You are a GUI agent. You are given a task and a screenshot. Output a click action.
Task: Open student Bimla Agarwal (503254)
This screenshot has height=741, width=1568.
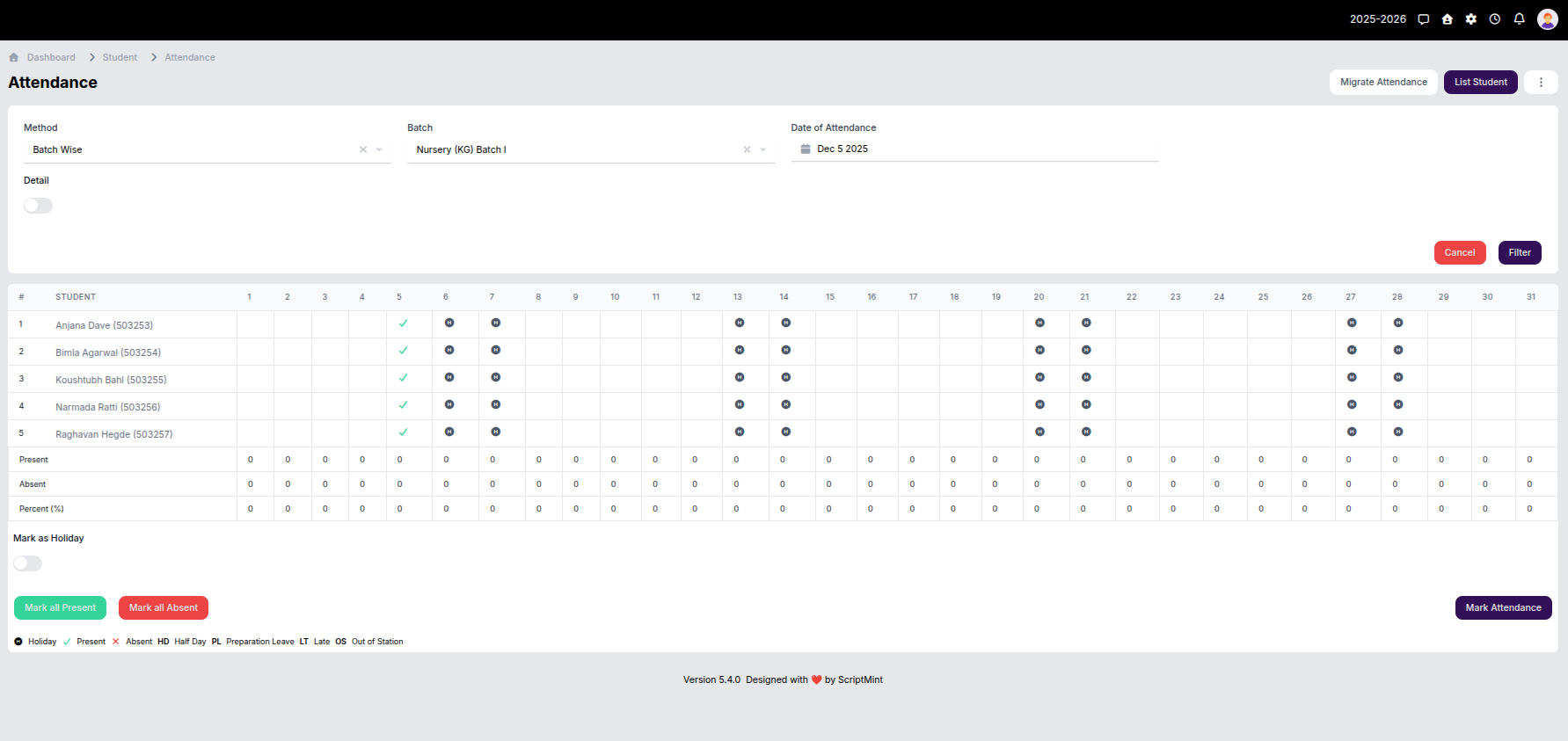(x=108, y=352)
